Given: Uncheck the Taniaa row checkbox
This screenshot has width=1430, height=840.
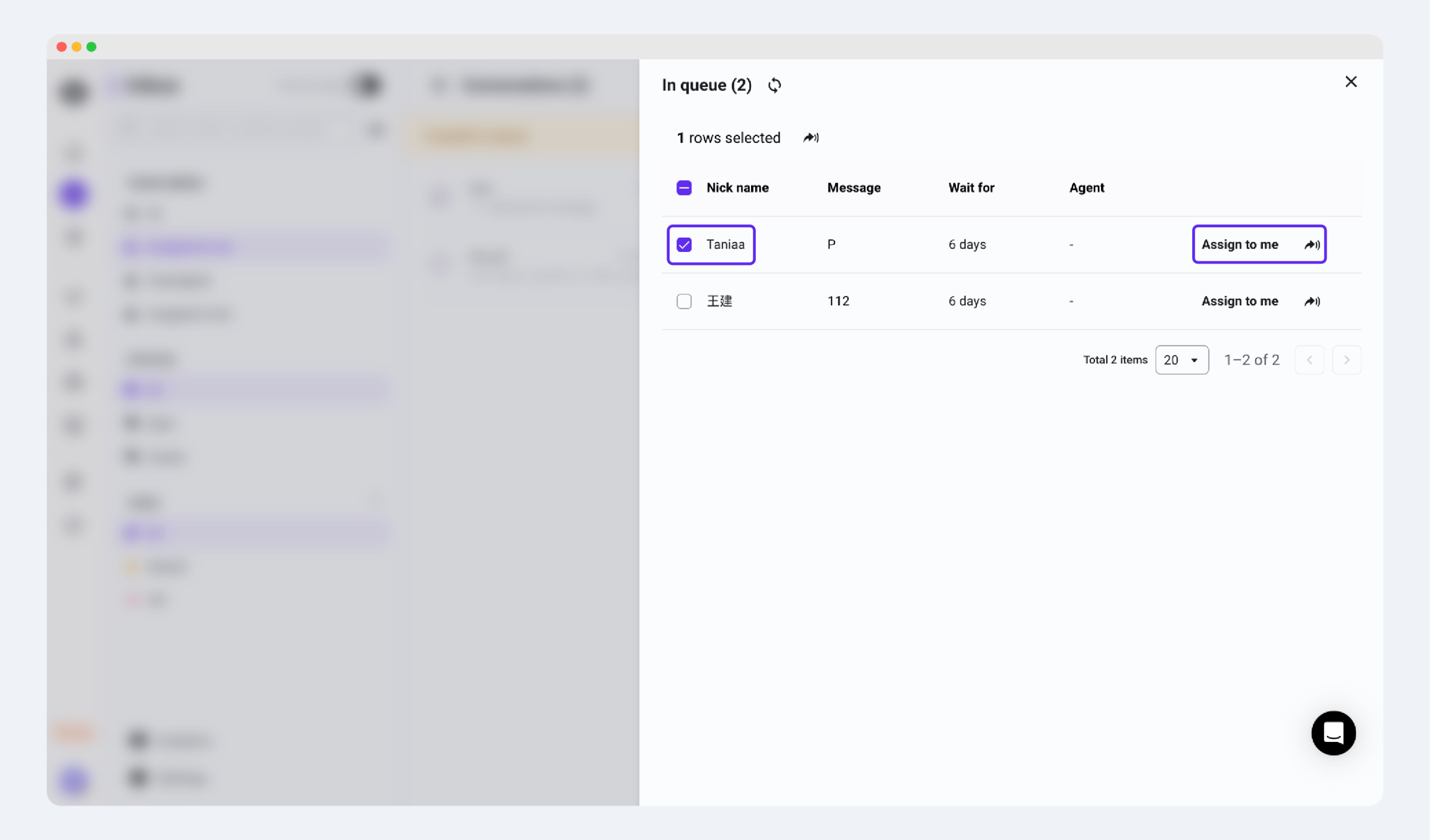Looking at the screenshot, I should click(x=684, y=244).
